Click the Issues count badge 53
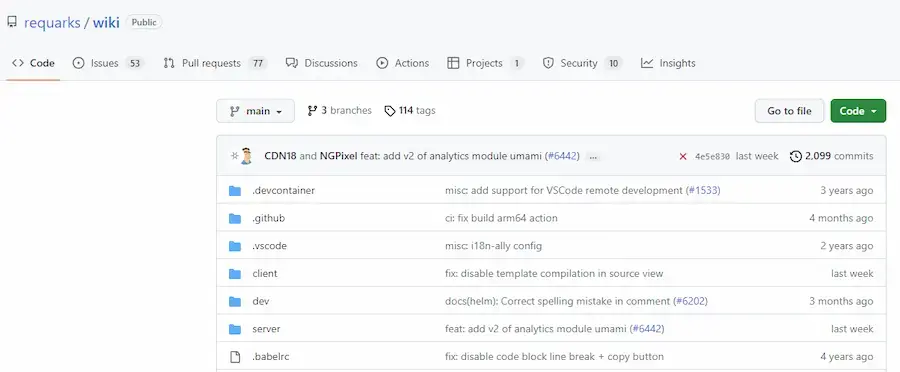The width and height of the screenshot is (900, 372). (x=135, y=64)
